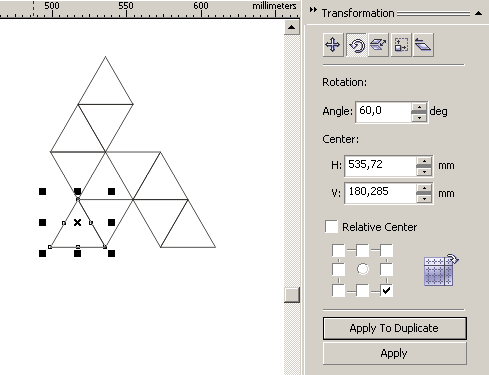Viewport: 489px width, 375px height.
Task: Click the ruler millimeters label
Action: 274,6
